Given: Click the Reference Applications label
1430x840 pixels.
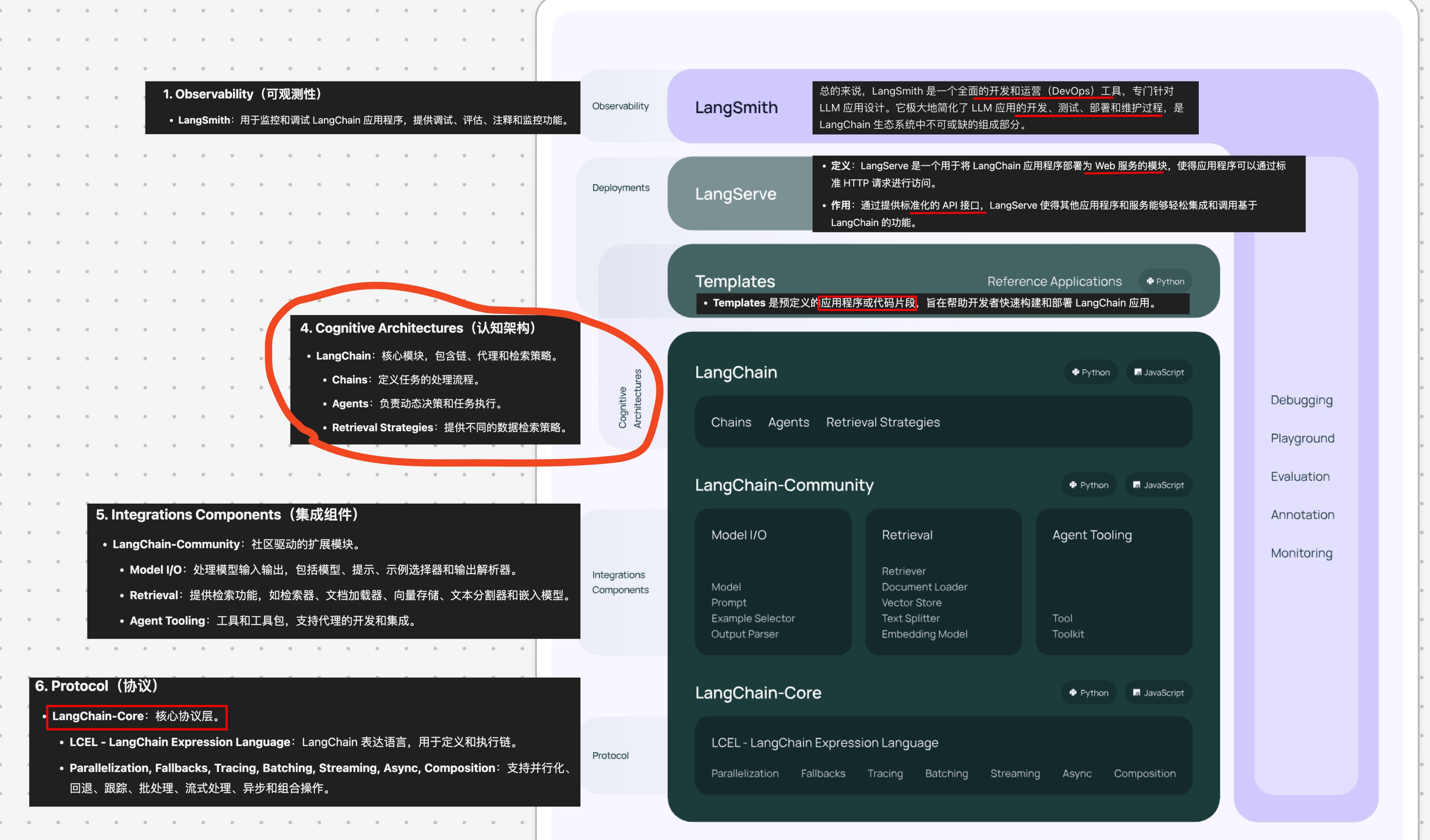Looking at the screenshot, I should pyautogui.click(x=1054, y=281).
